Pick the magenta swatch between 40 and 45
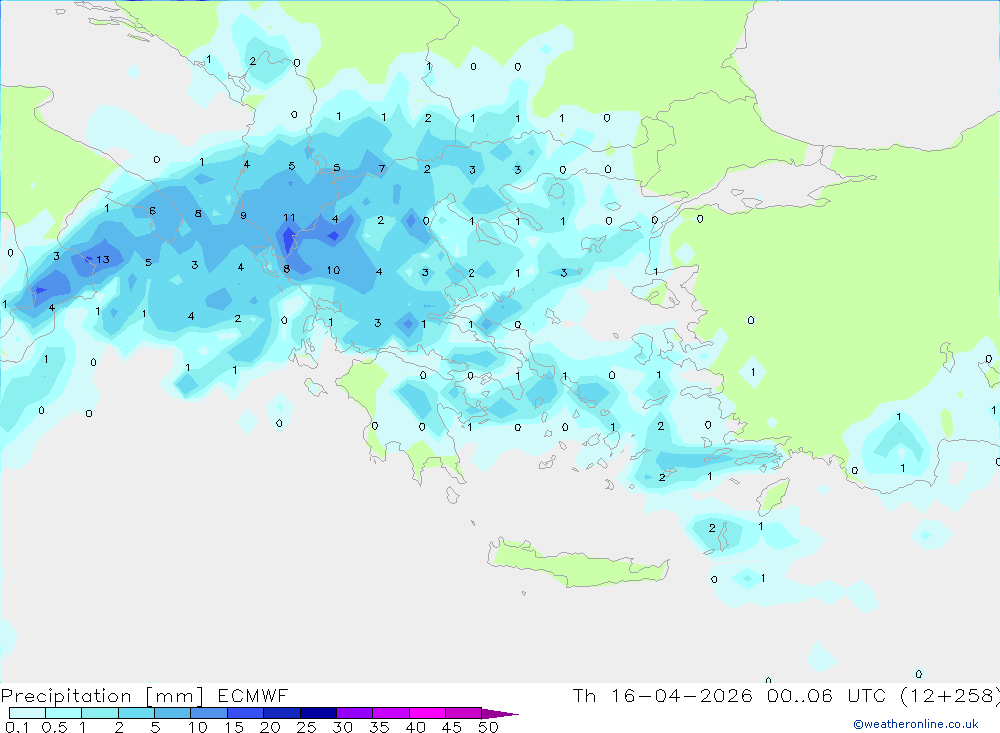The width and height of the screenshot is (1000, 733). click(427, 713)
